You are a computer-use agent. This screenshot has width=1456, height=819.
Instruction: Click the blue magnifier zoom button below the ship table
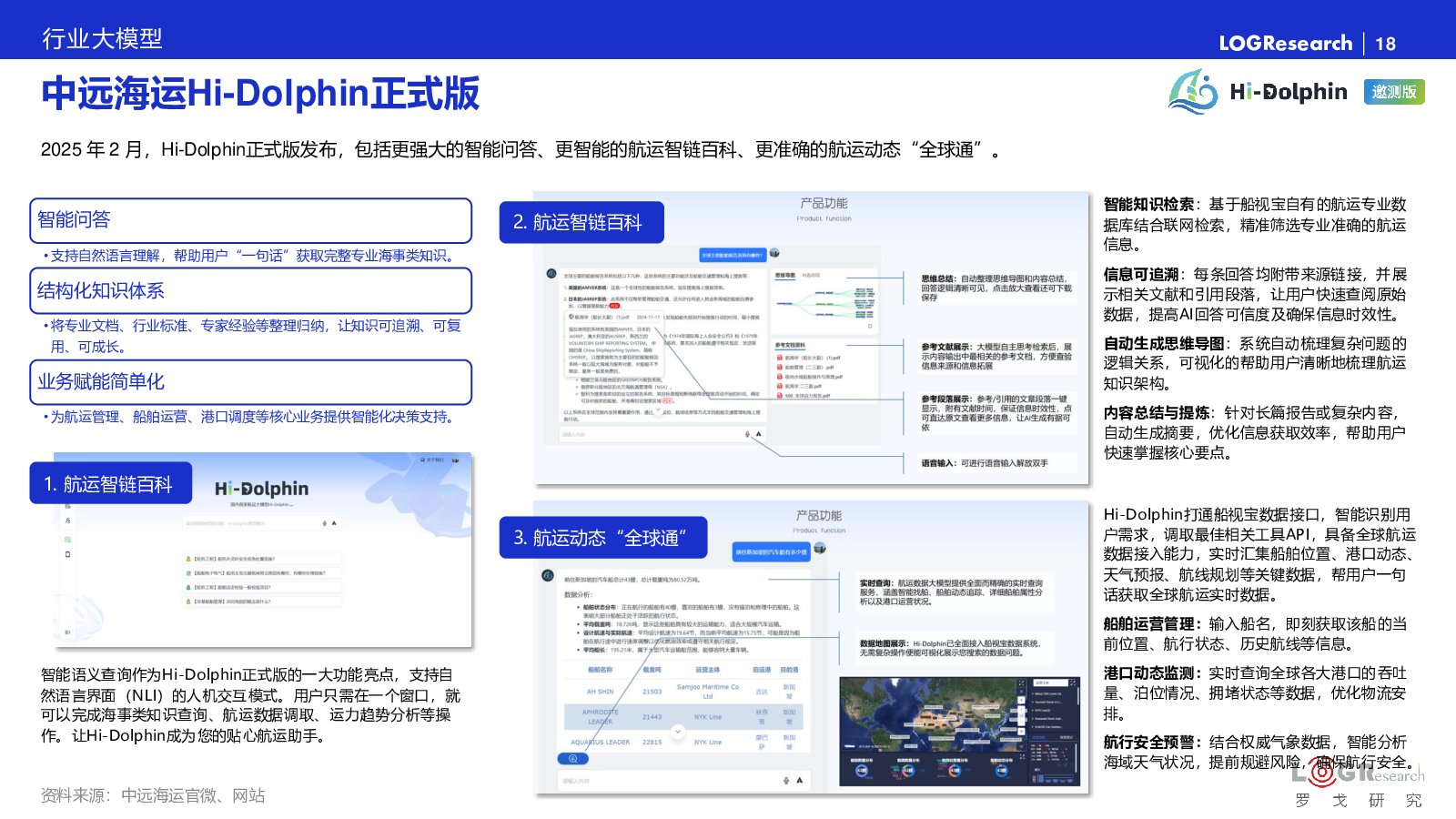[x=572, y=758]
